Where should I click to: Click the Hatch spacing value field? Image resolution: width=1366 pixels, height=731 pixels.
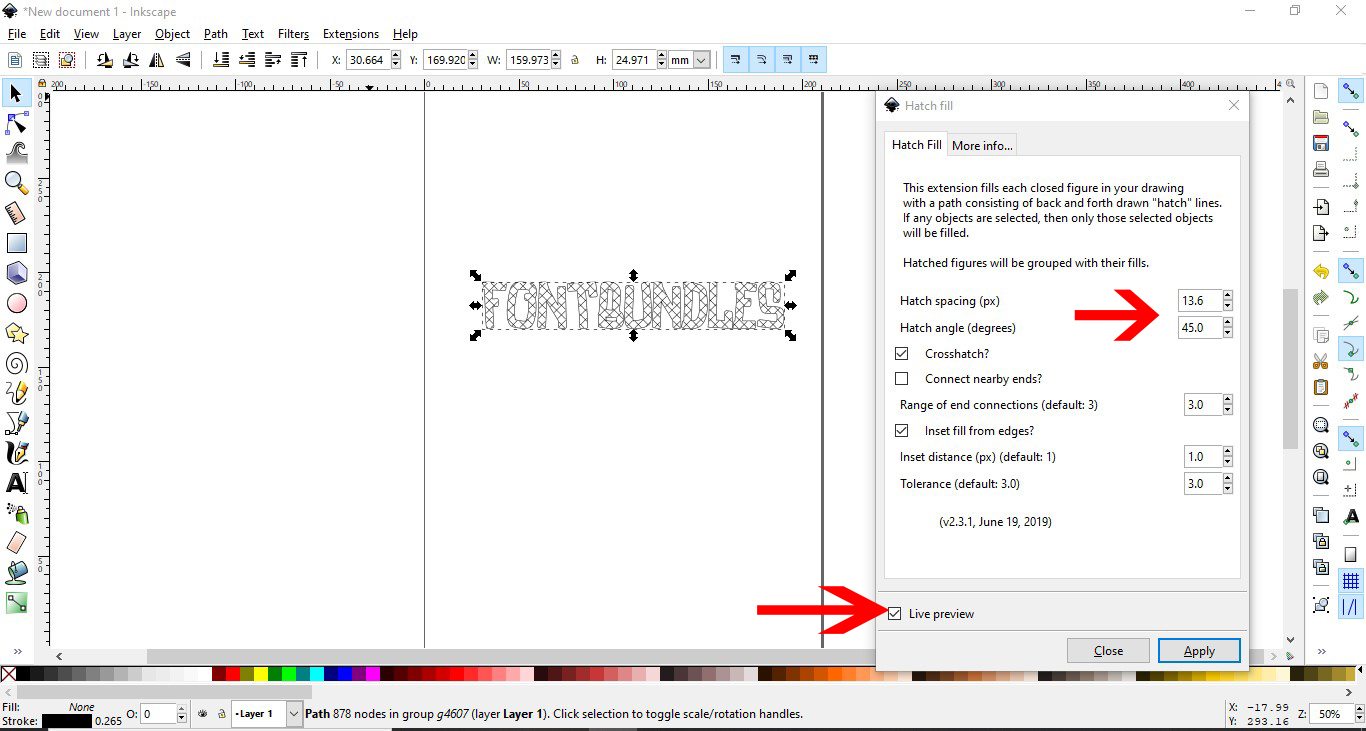(x=1200, y=301)
